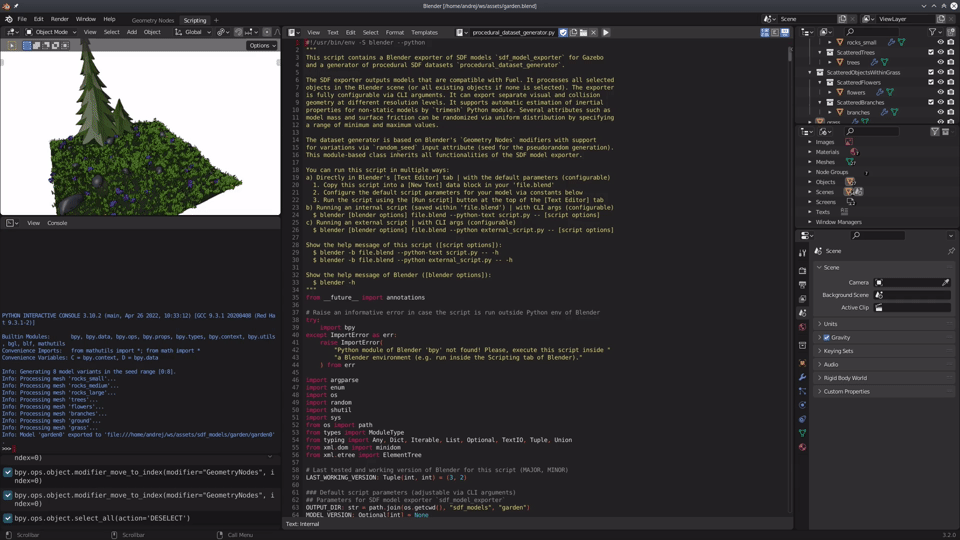Collapse the Scene panel
The width and height of the screenshot is (960, 540).
point(885,268)
